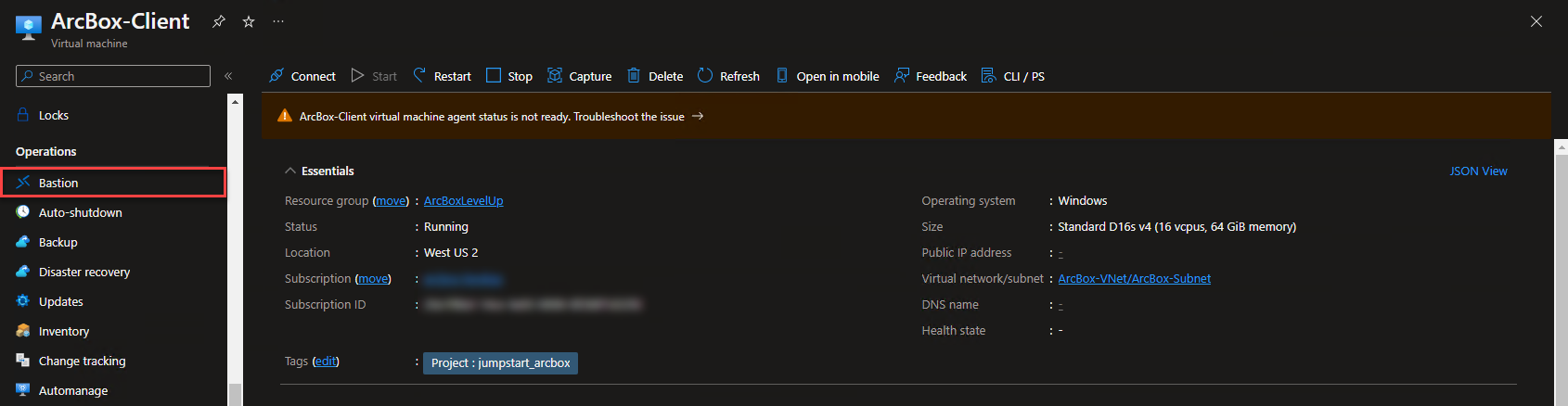This screenshot has width=1568, height=406.
Task: Click move link next to Subscription
Action: [x=373, y=278]
